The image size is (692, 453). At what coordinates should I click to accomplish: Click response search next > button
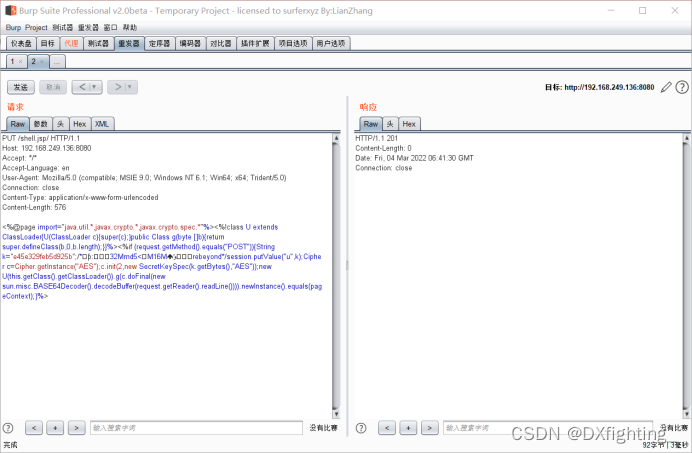point(429,428)
